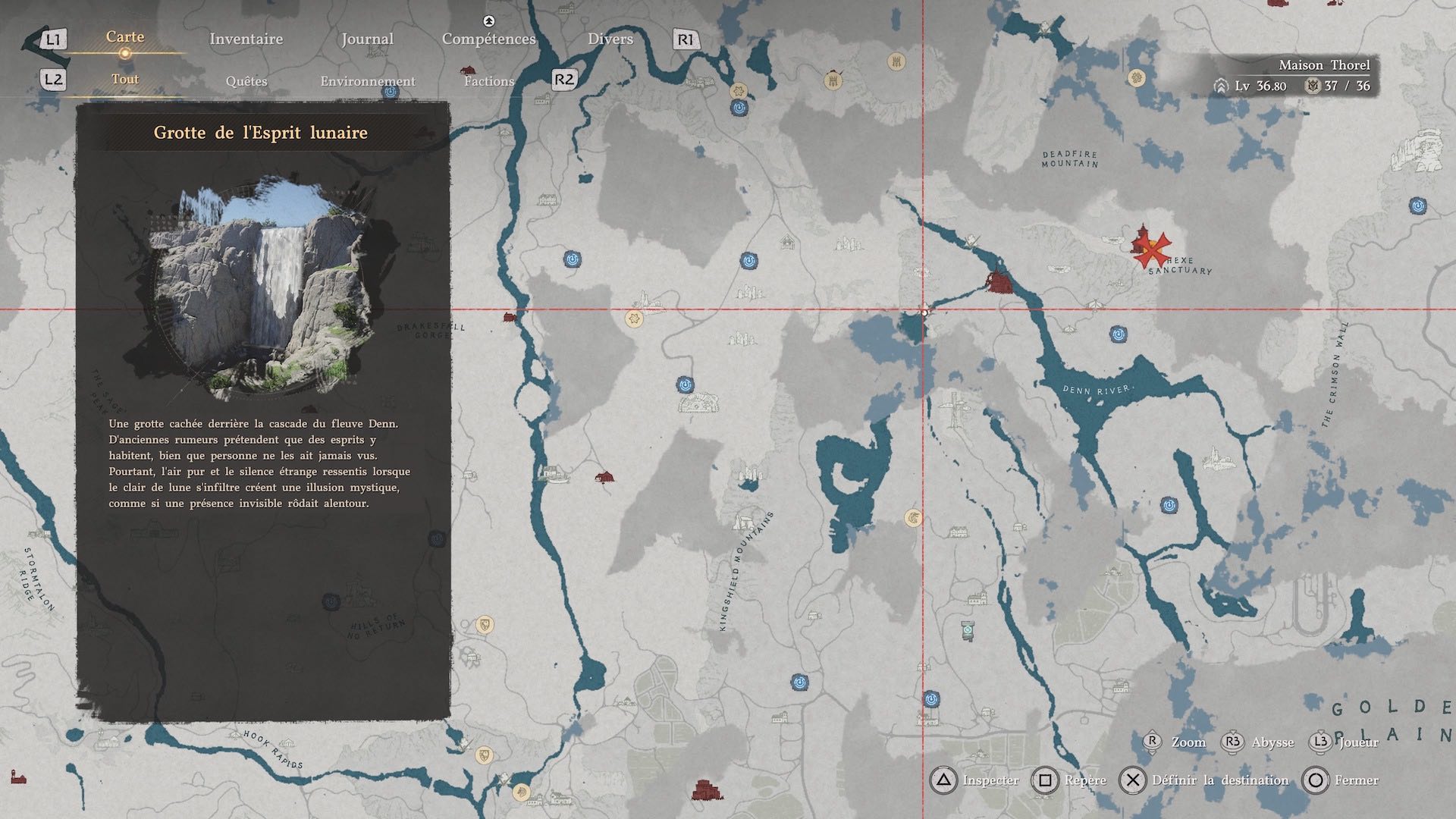Click the square Repère marker prompt
This screenshot has height=819, width=1456.
[1069, 780]
